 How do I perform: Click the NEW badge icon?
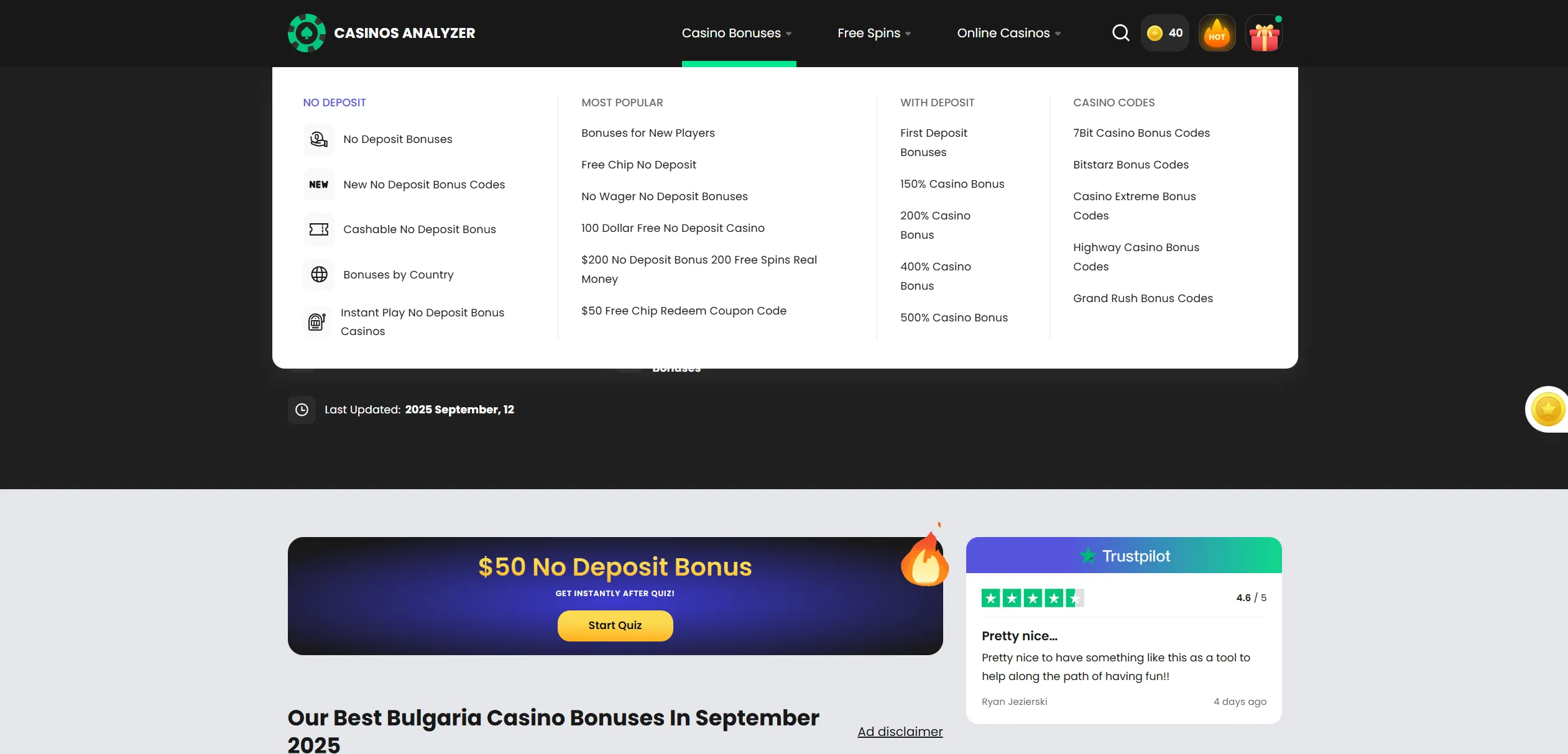[x=319, y=185]
